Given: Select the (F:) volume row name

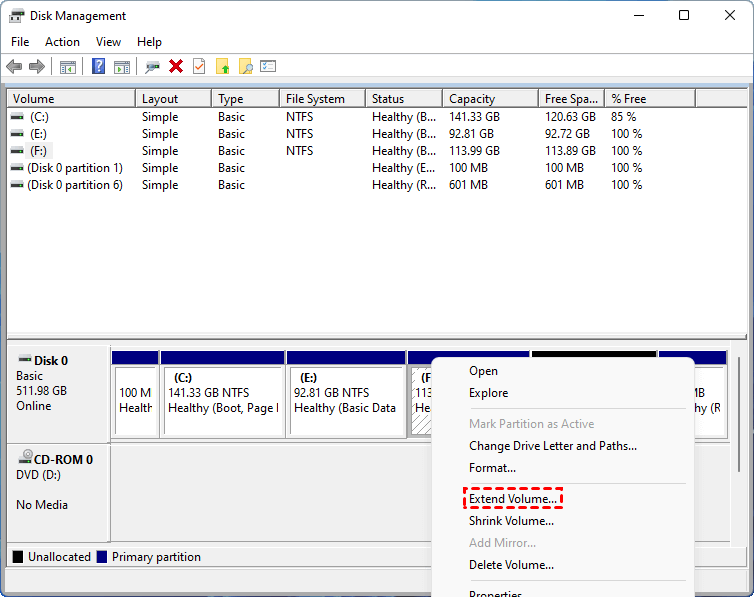Looking at the screenshot, I should point(38,151).
